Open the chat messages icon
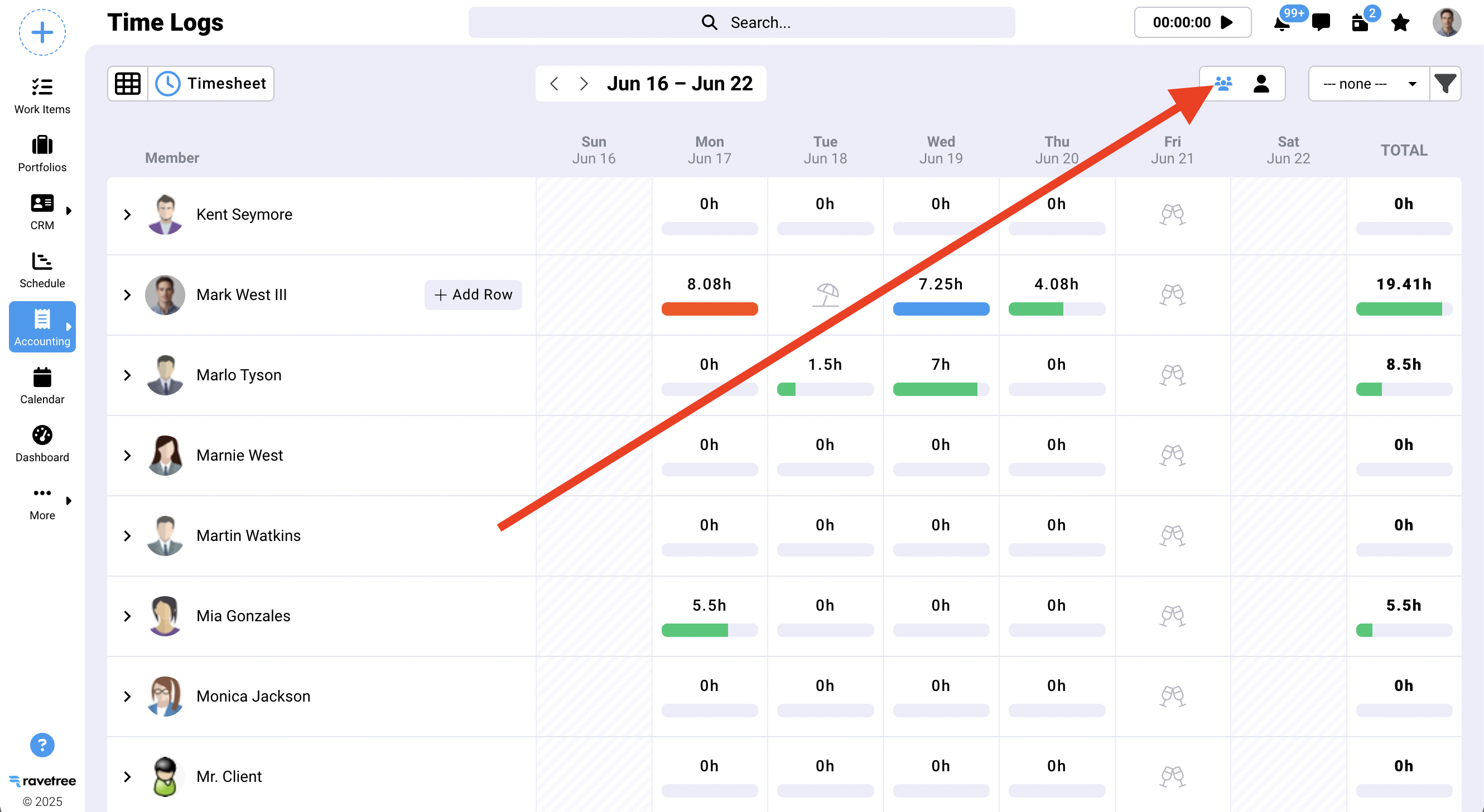This screenshot has width=1484, height=812. click(x=1321, y=22)
